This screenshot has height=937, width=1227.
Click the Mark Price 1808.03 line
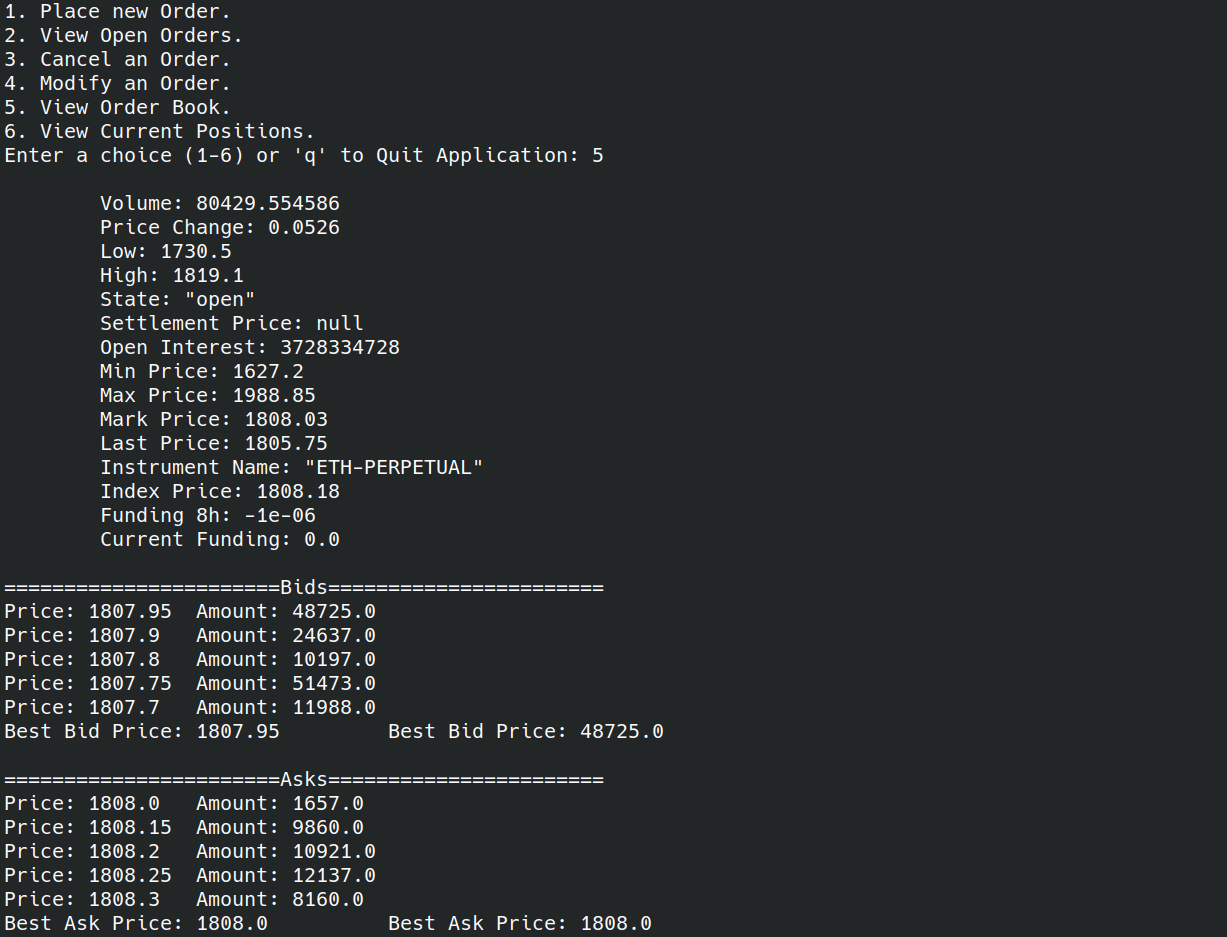click(x=214, y=420)
